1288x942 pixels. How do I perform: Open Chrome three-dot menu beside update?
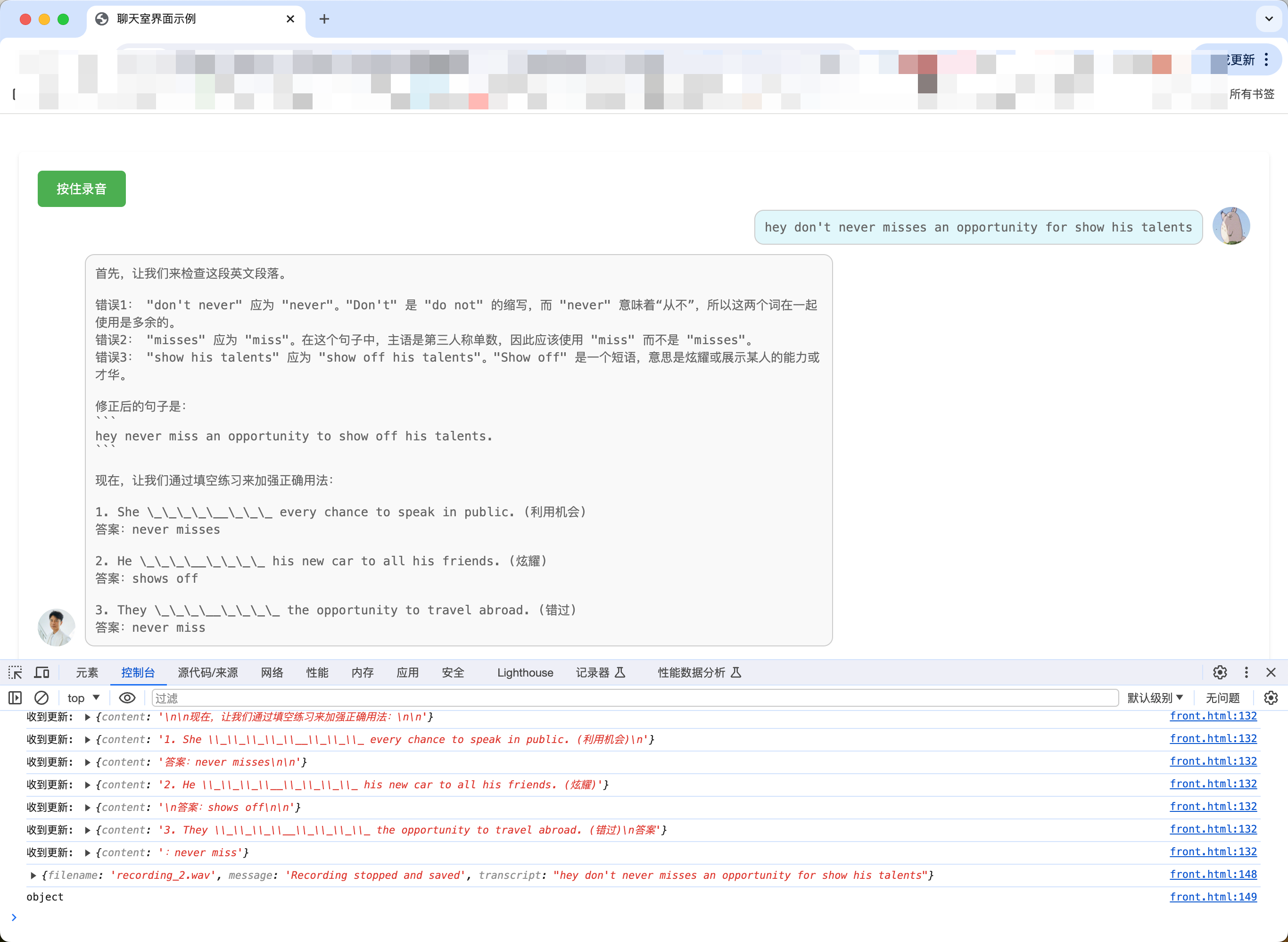tap(1266, 59)
